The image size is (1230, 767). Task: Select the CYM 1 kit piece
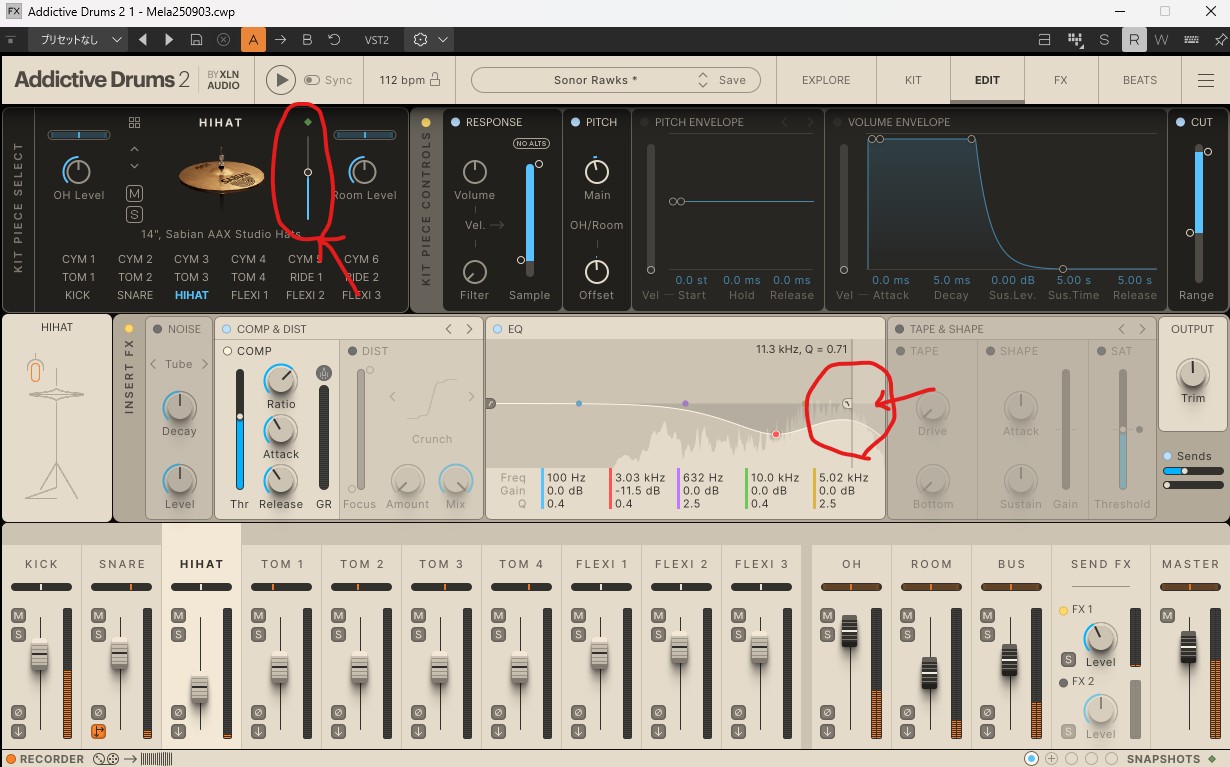[79, 259]
